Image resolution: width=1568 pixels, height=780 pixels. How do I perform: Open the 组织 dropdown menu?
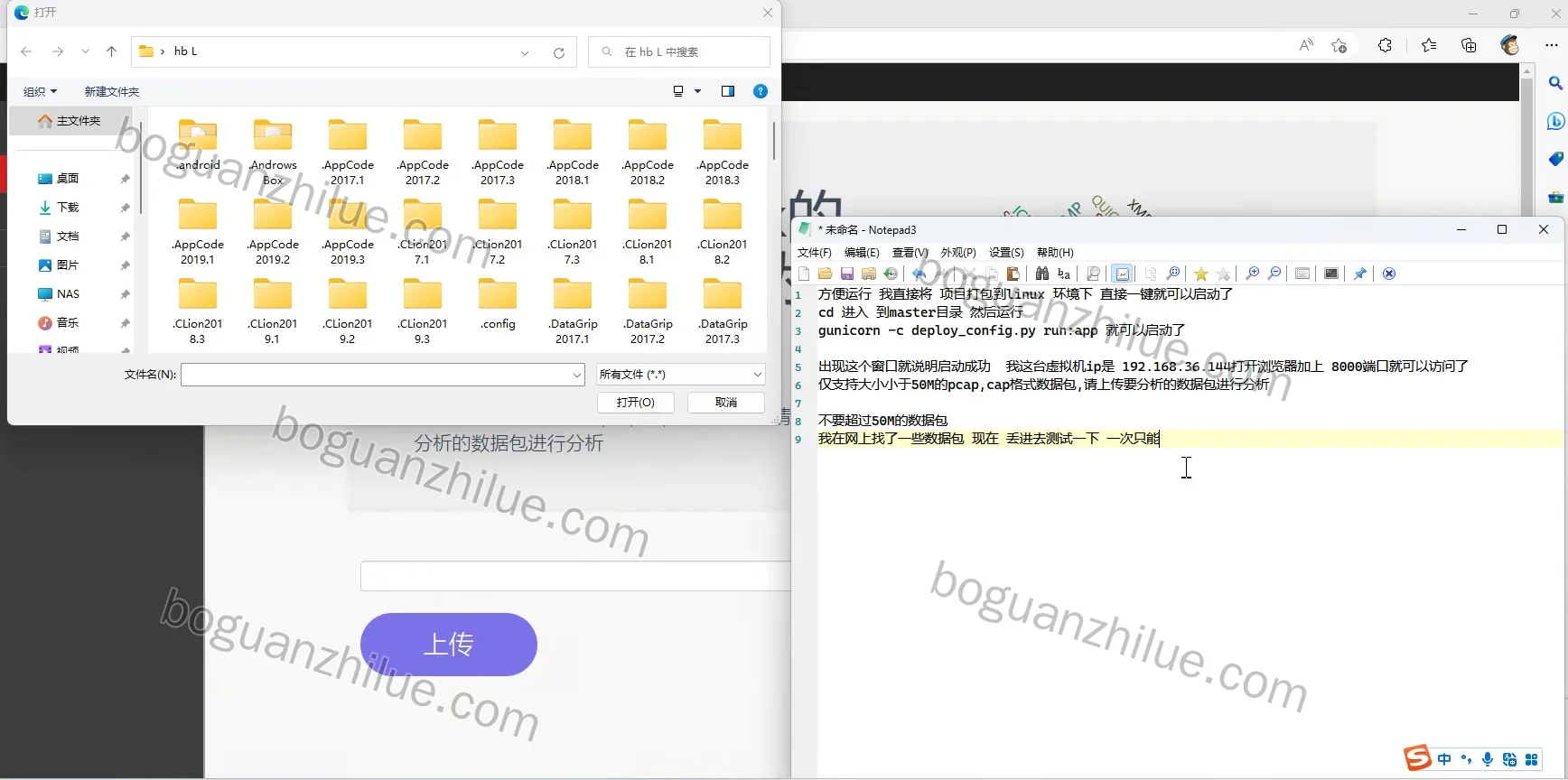(x=40, y=91)
